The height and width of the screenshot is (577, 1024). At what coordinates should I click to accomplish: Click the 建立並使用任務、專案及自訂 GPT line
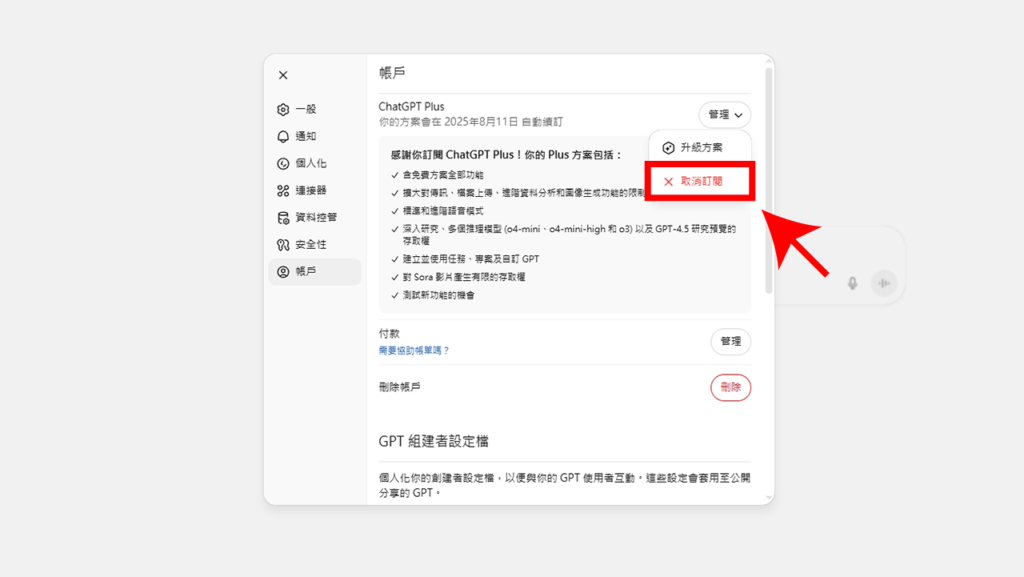point(471,259)
